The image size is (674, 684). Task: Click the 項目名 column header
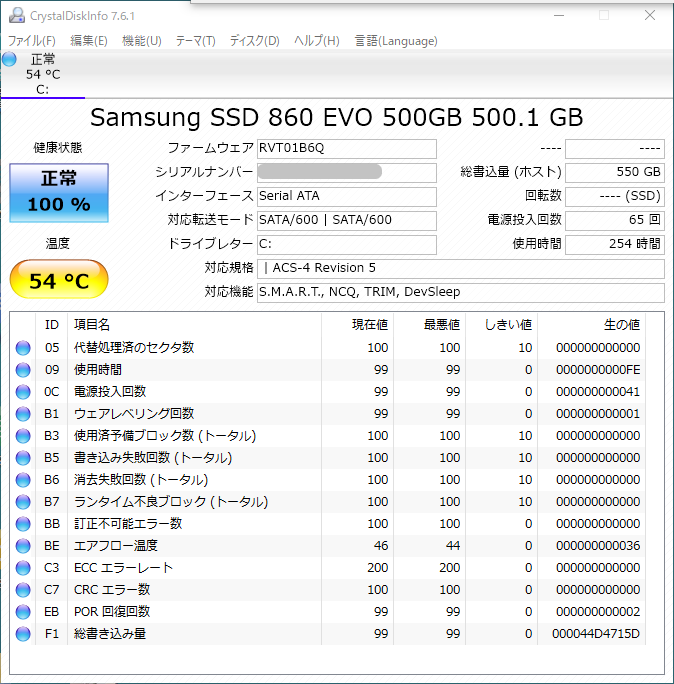point(195,325)
